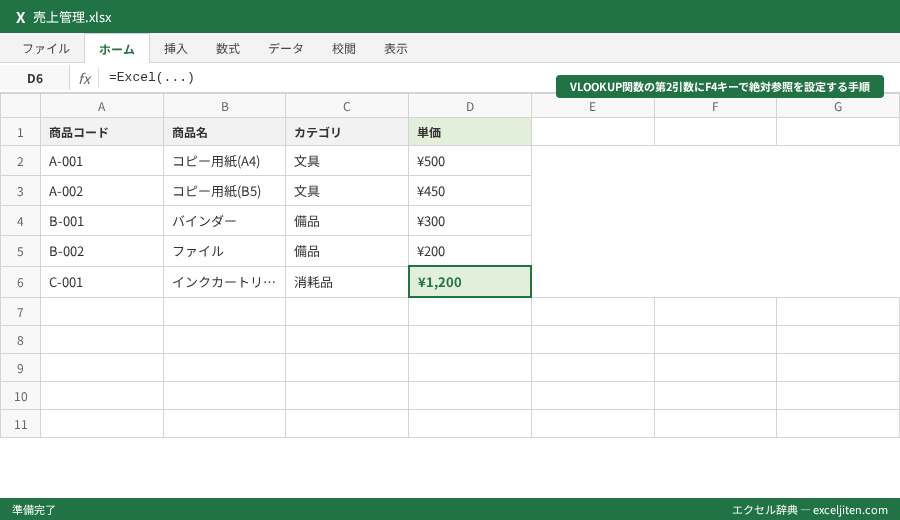Select row 10 header
The image size is (900, 520).
[x=20, y=395]
